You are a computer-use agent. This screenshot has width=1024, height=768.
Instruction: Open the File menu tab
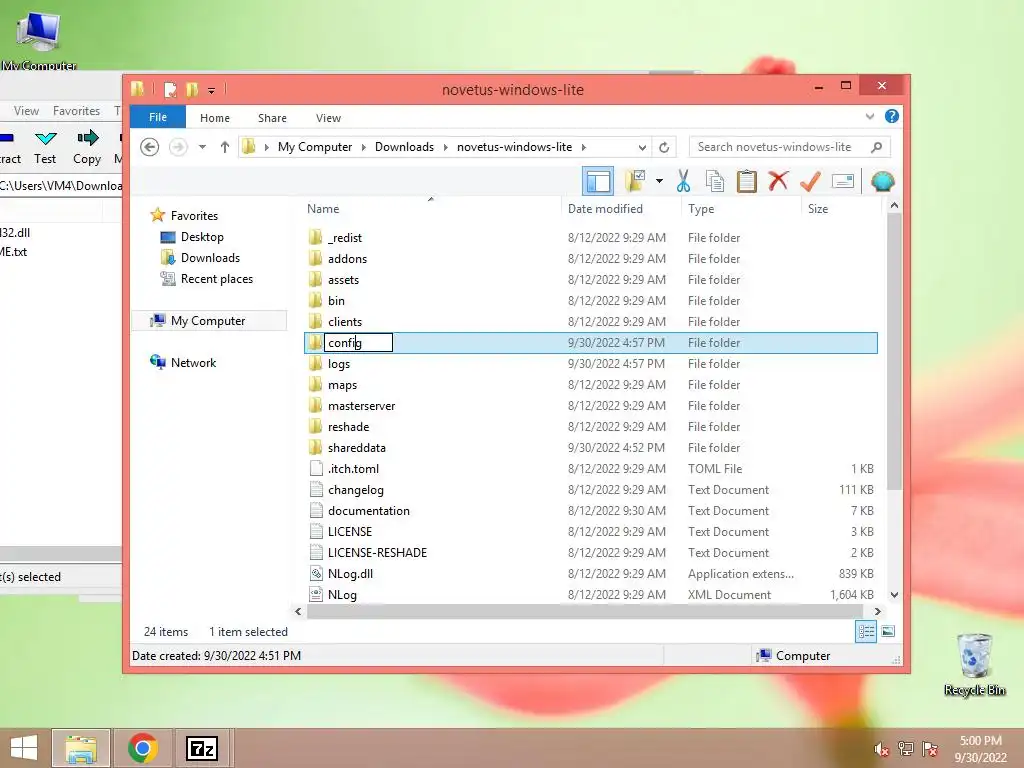pos(158,117)
